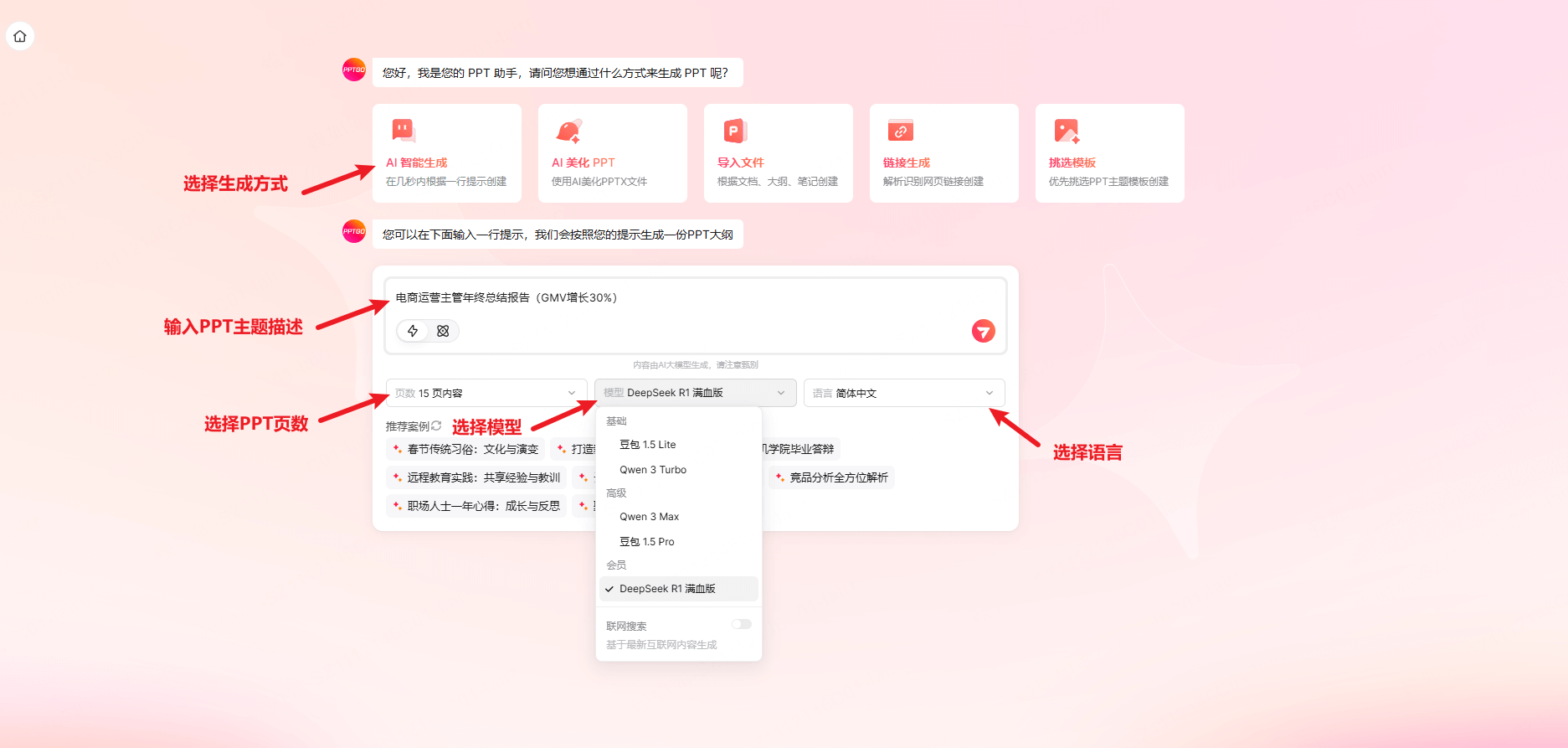Pick the 竞品分析全方位解析 example
1568x748 pixels.
pyautogui.click(x=831, y=477)
